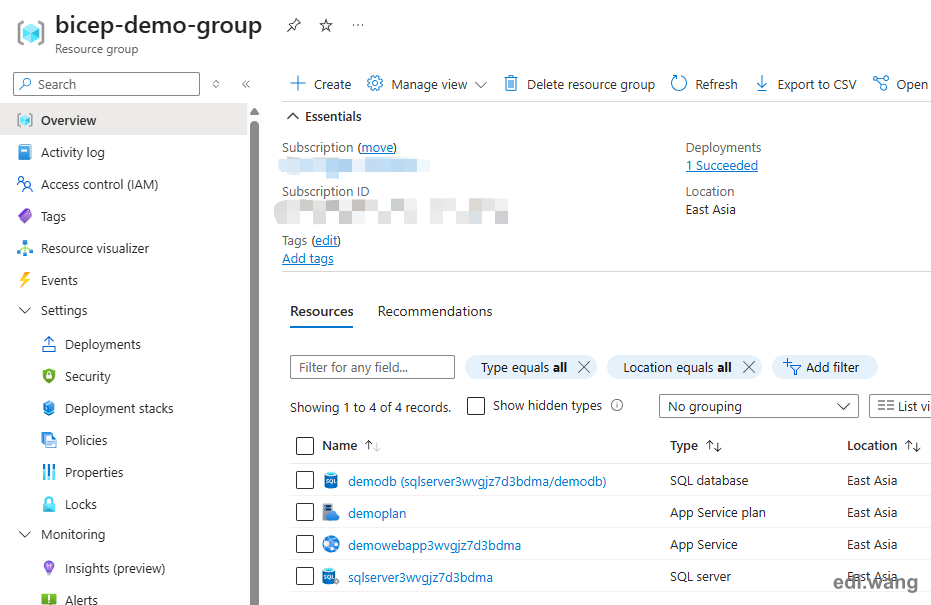931x605 pixels.
Task: Check the sqlserver3wvgjz7d3bdma row checkbox
Action: (x=305, y=577)
